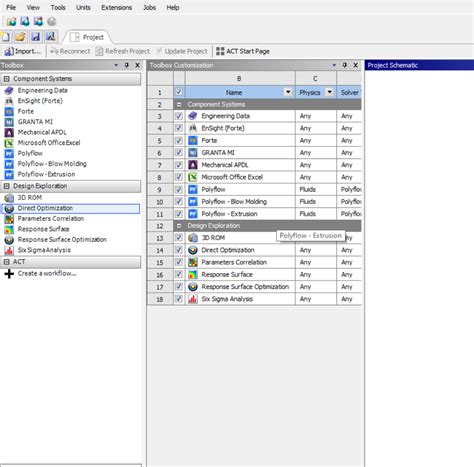Open the Tools menu
Screen dimensions: 474x467
[58, 7]
